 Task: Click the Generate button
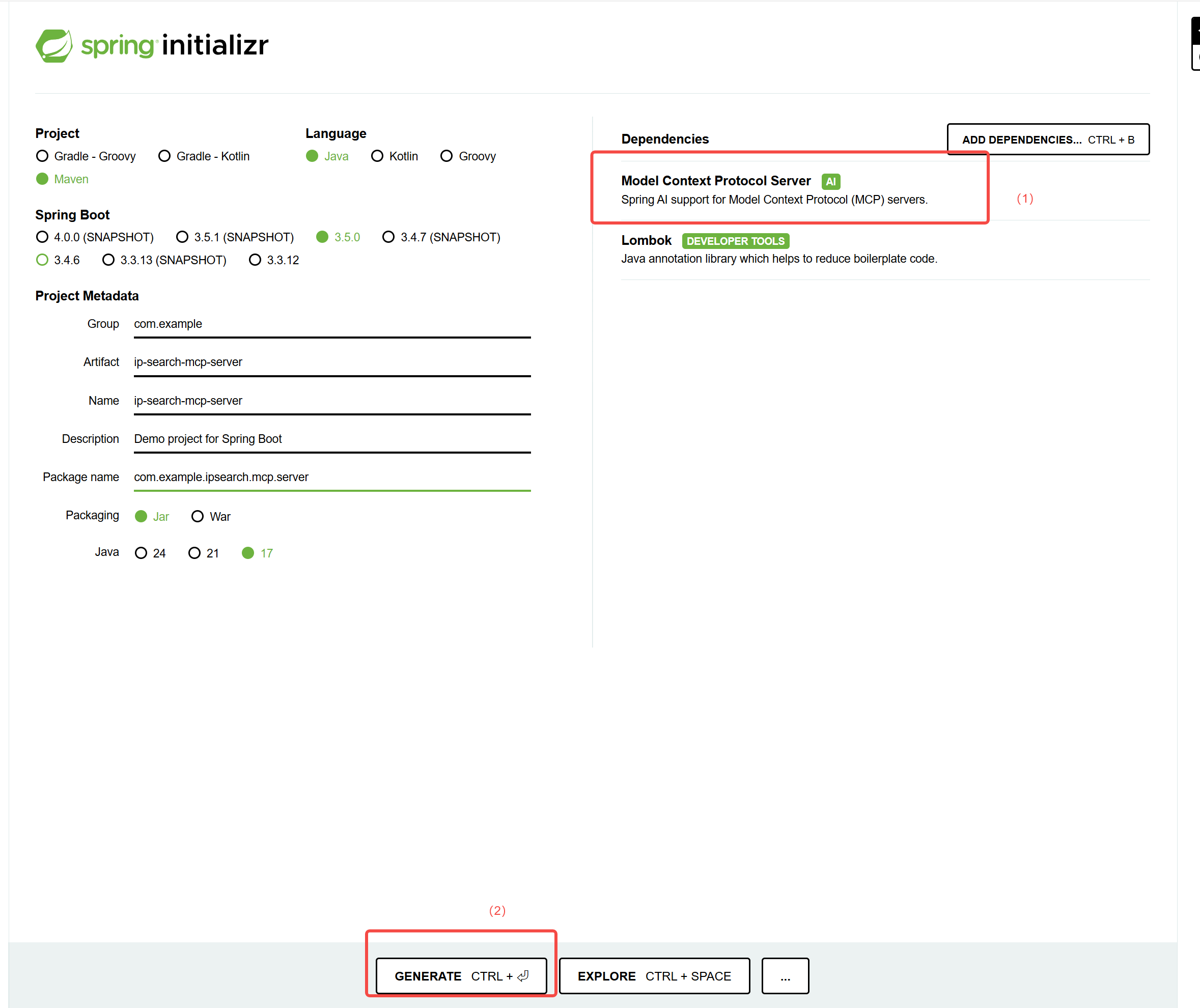click(x=461, y=976)
